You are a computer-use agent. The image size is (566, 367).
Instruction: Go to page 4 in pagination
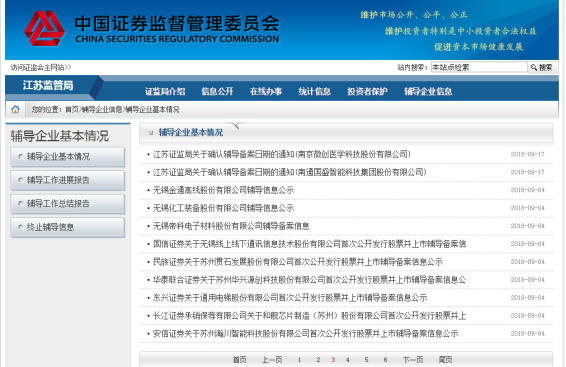pos(348,360)
